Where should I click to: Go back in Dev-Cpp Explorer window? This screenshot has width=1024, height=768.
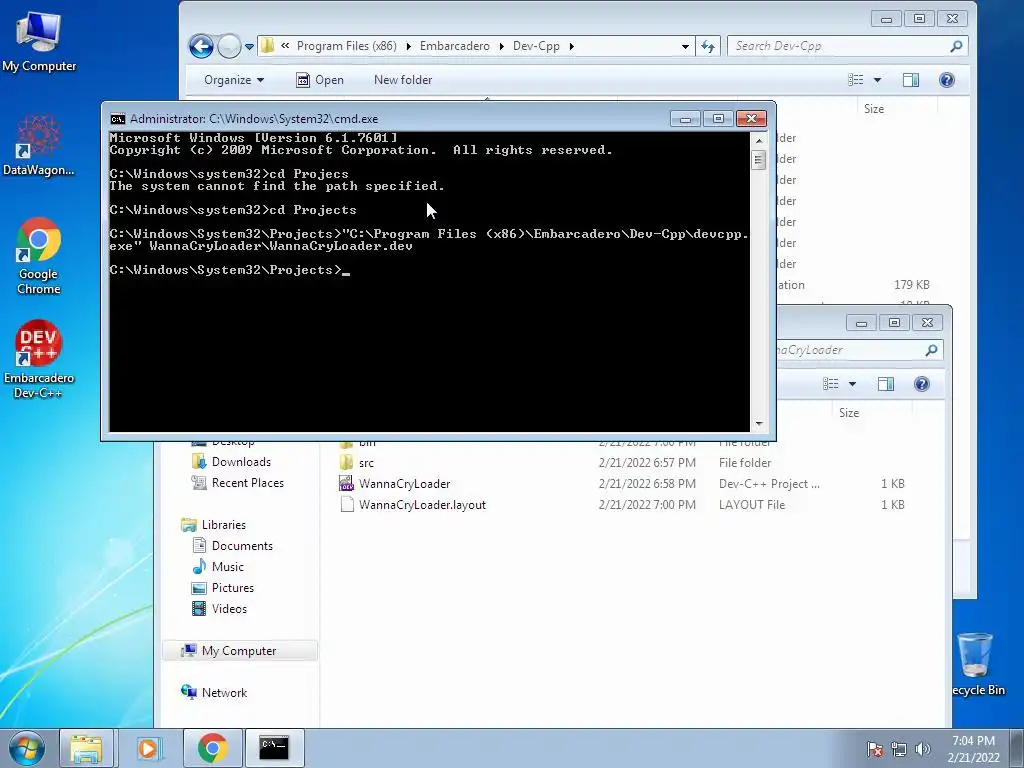pyautogui.click(x=201, y=46)
